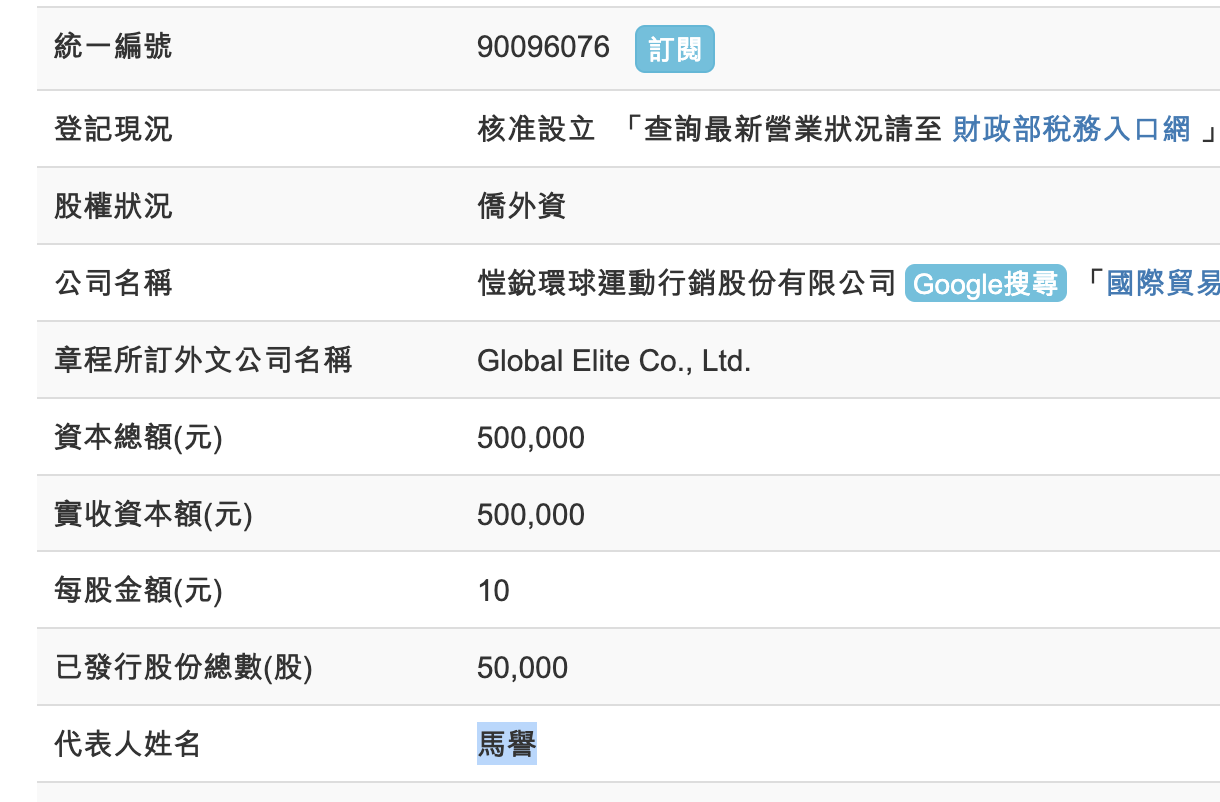Click the unified number 90096076

543,48
